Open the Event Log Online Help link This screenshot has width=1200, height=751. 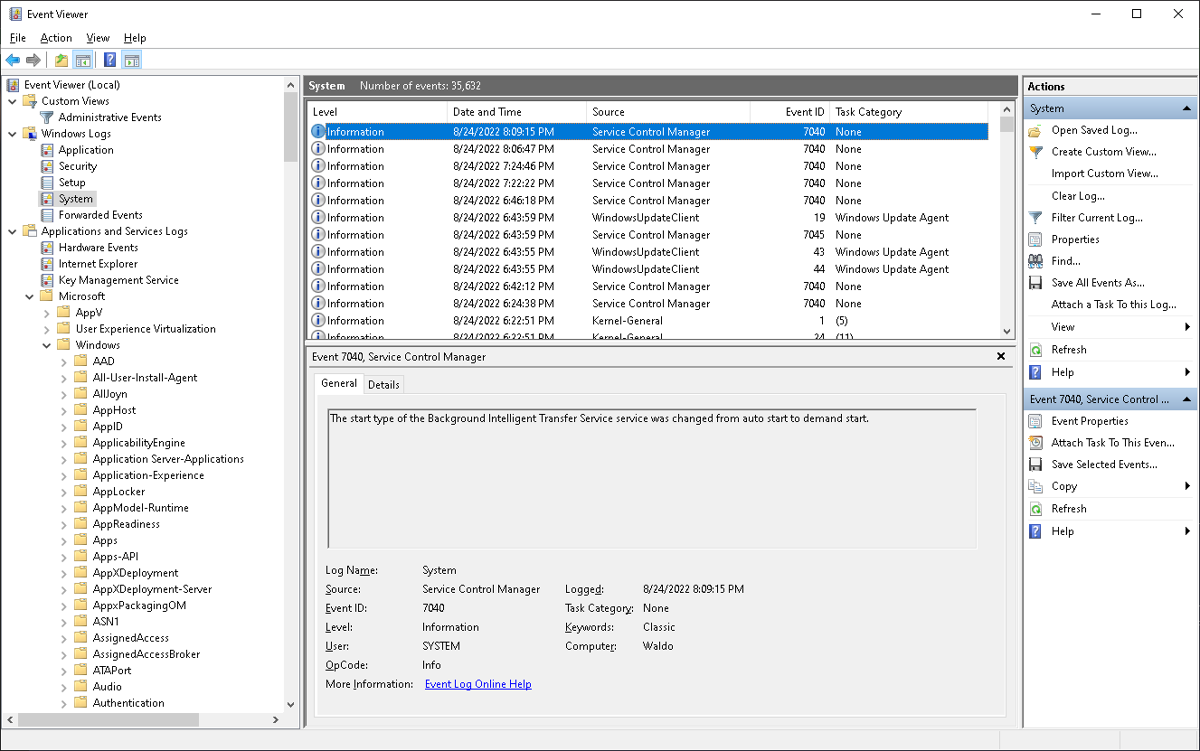477,684
